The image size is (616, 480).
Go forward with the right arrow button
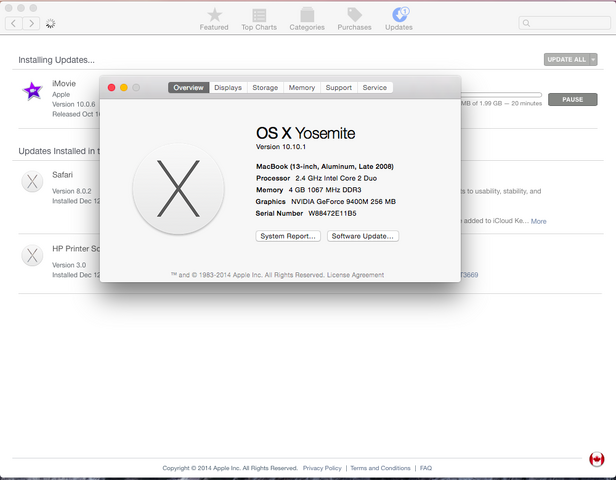pyautogui.click(x=31, y=24)
